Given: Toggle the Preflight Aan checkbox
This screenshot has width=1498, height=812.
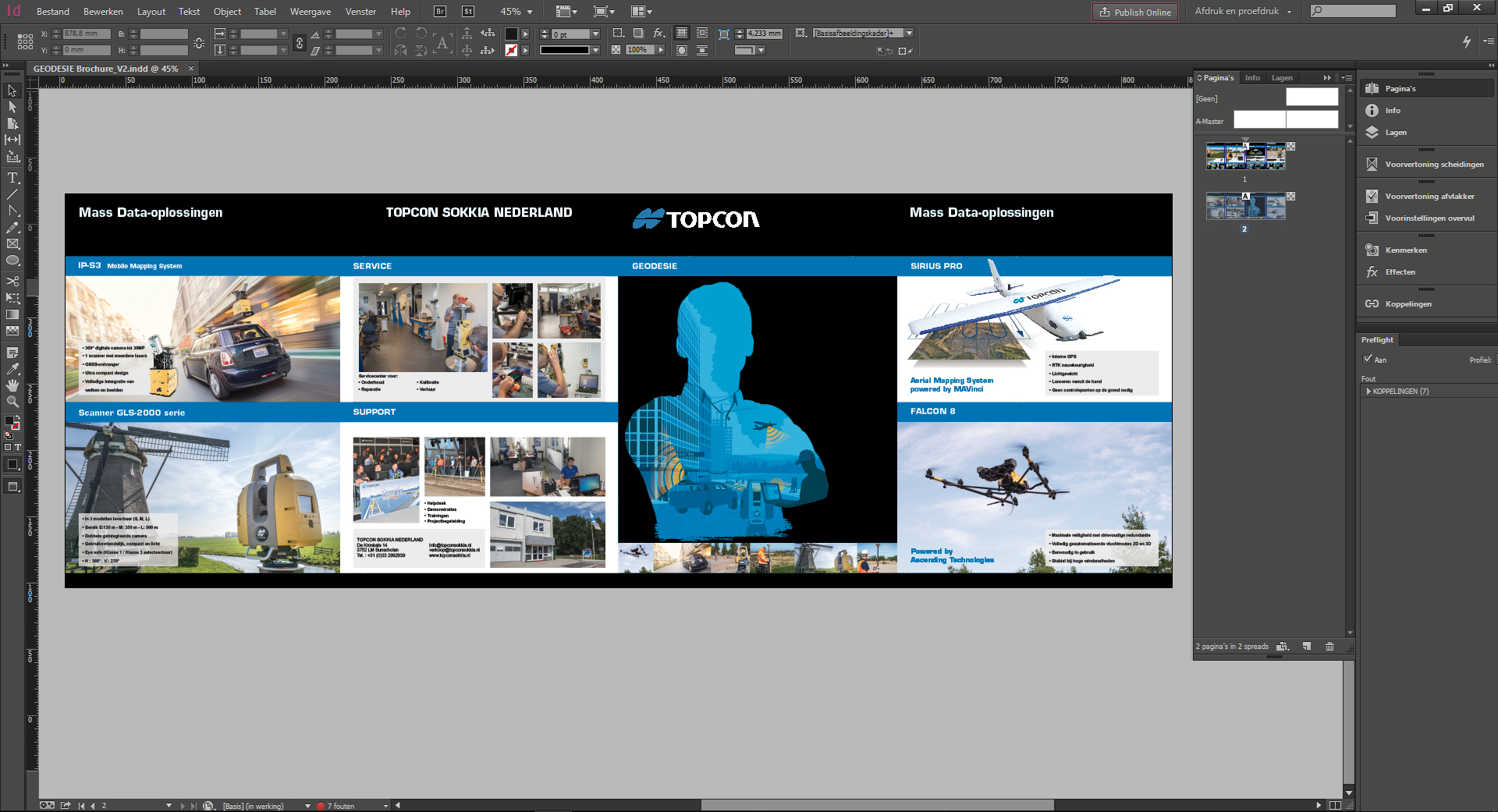Looking at the screenshot, I should pos(1368,359).
